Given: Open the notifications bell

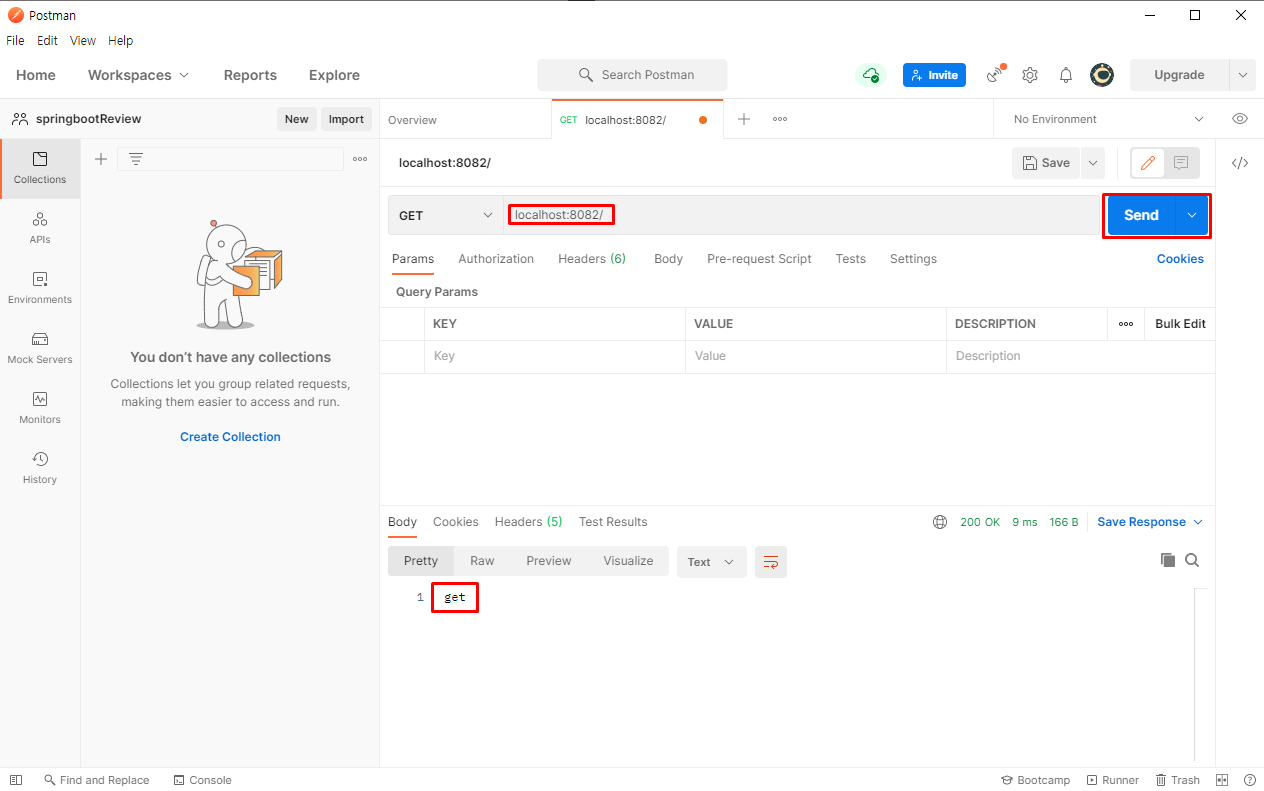Looking at the screenshot, I should click(1066, 75).
